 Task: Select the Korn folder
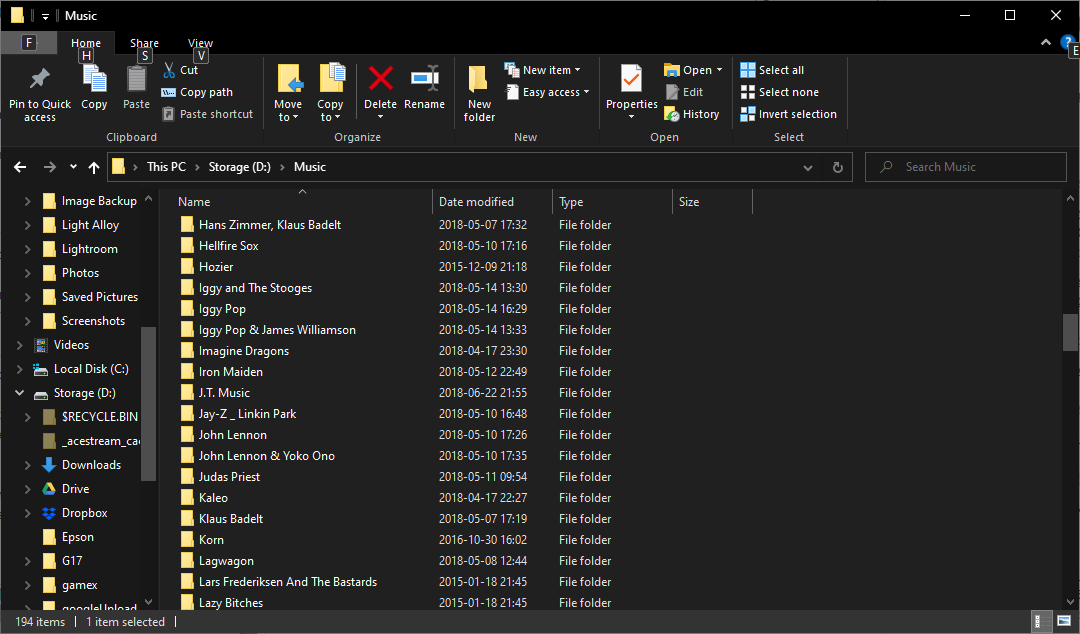211,540
